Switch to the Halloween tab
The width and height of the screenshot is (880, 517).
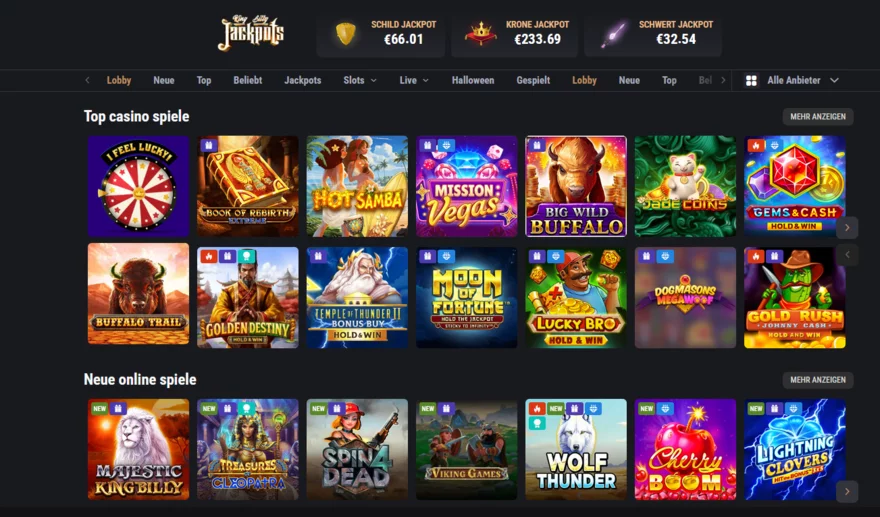pyautogui.click(x=473, y=80)
